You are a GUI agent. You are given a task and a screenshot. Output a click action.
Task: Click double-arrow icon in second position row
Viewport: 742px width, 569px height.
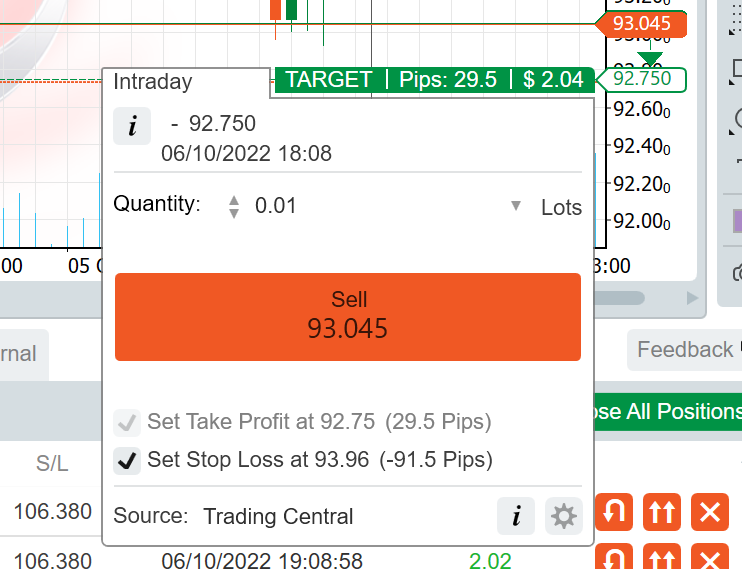(662, 557)
